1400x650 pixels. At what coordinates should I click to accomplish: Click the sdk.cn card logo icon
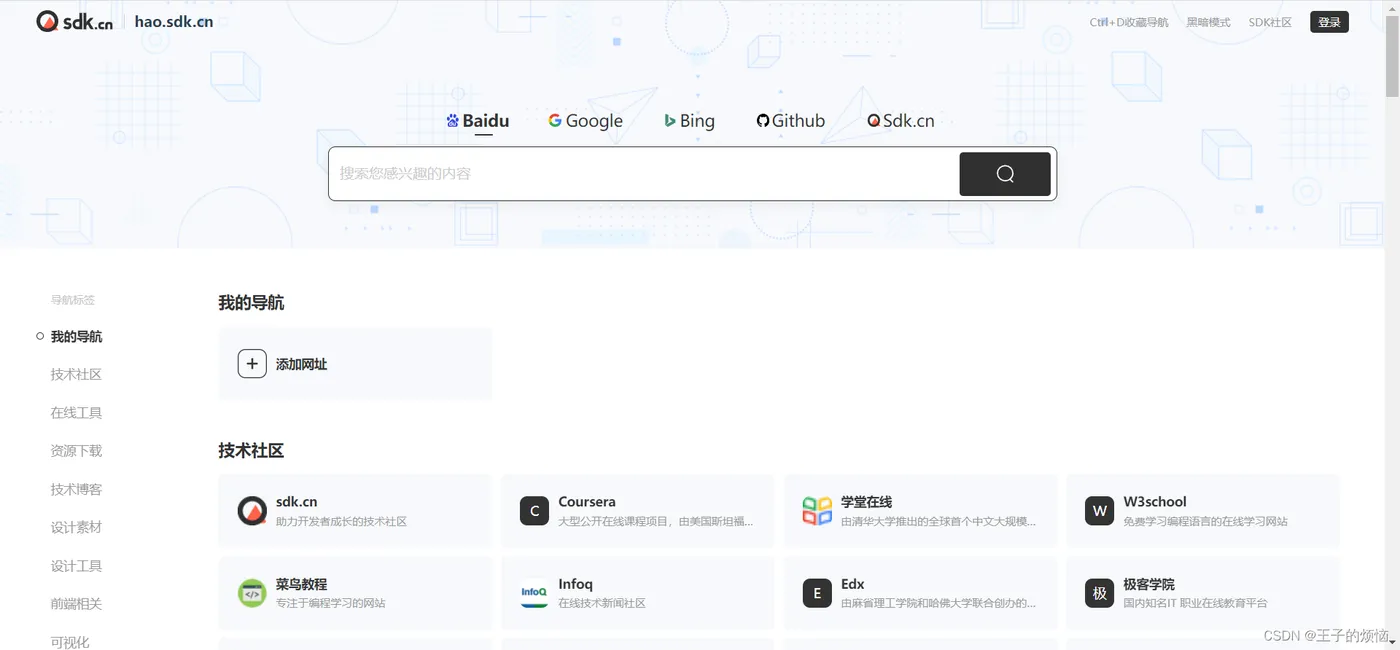(252, 511)
